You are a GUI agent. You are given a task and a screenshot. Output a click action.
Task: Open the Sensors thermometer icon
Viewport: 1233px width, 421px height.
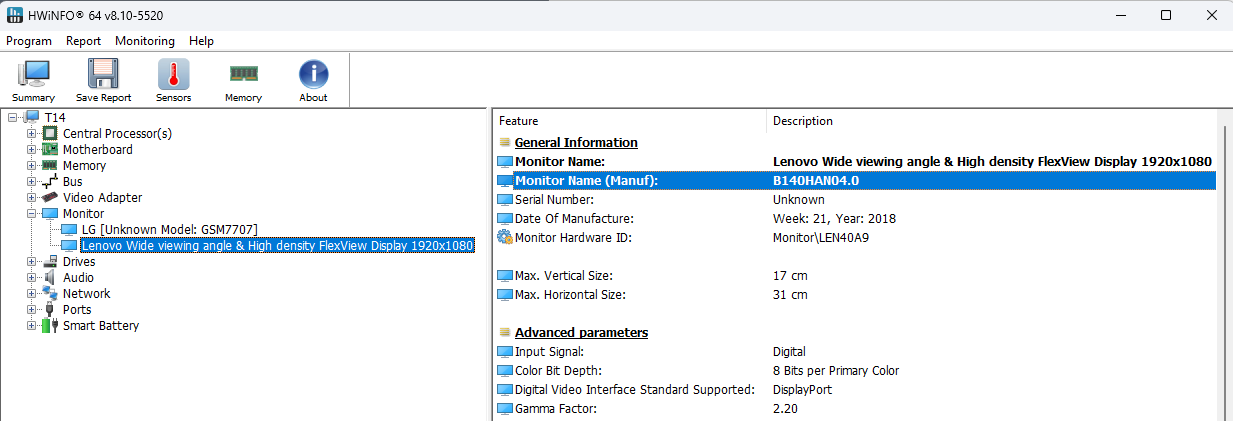click(x=173, y=80)
